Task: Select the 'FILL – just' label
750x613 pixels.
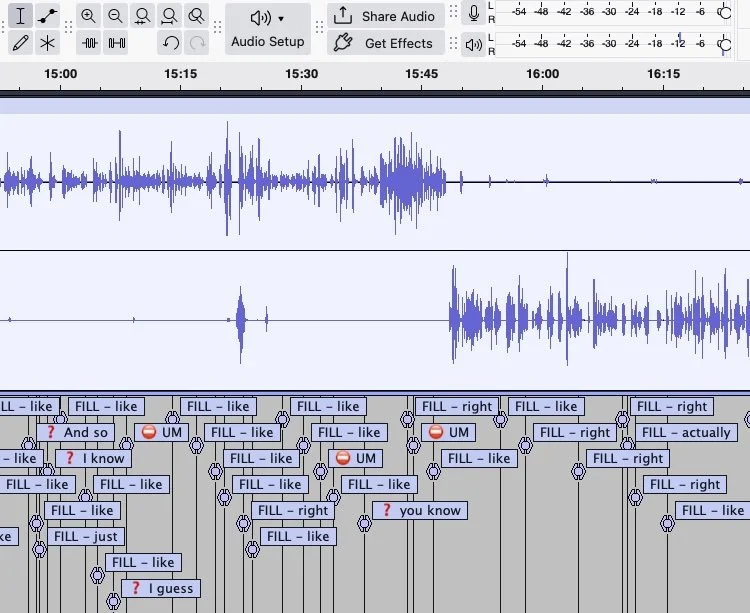Action: pyautogui.click(x=86, y=536)
